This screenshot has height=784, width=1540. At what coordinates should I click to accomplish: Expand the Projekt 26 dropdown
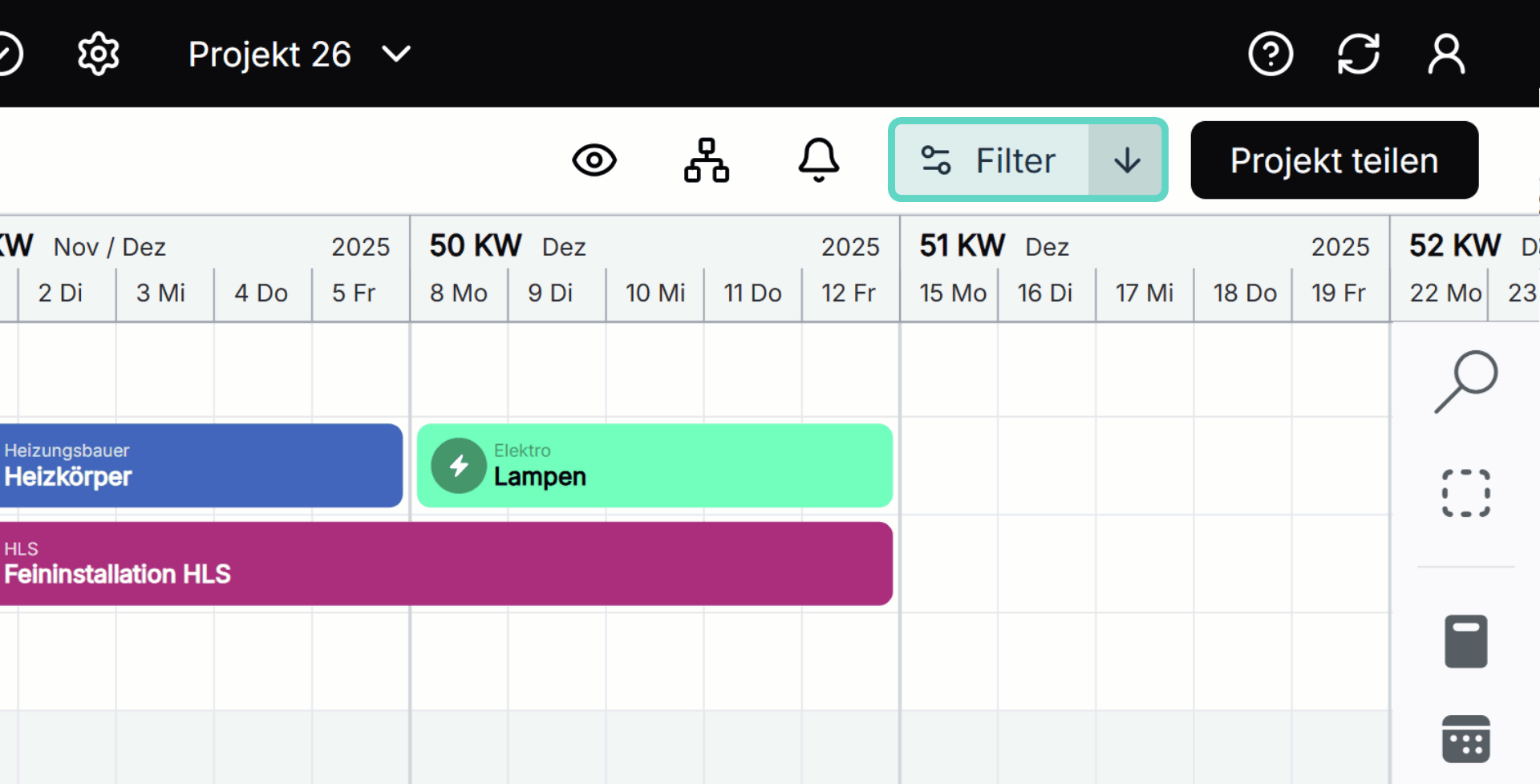[395, 55]
